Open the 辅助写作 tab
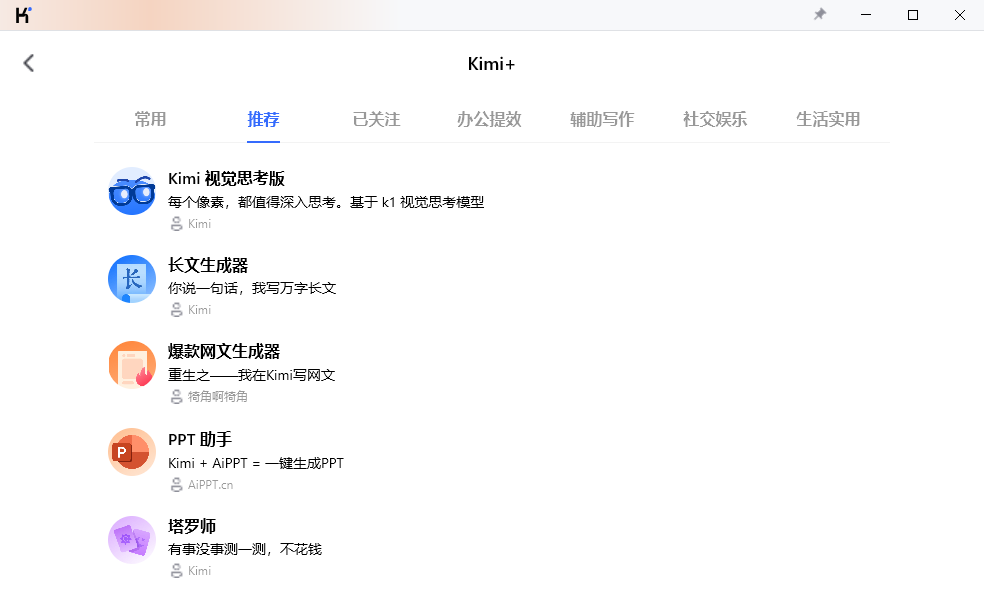Screen dimensions: 984x592 pyautogui.click(x=602, y=119)
